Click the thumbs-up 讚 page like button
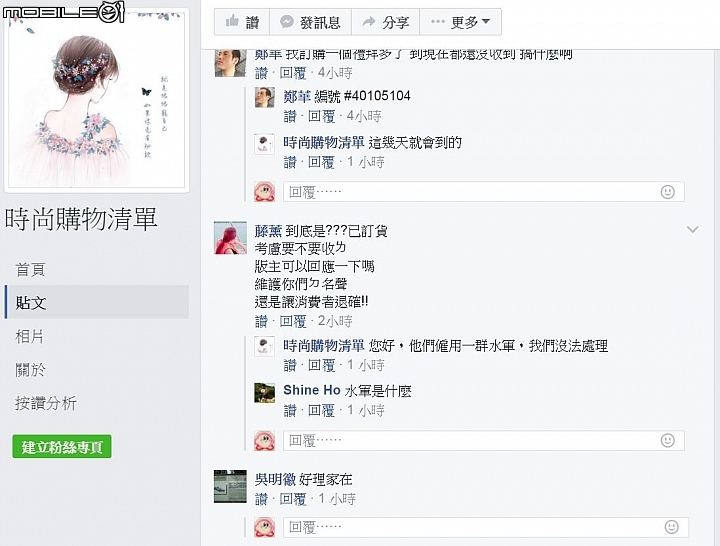The image size is (720, 546). tap(242, 22)
